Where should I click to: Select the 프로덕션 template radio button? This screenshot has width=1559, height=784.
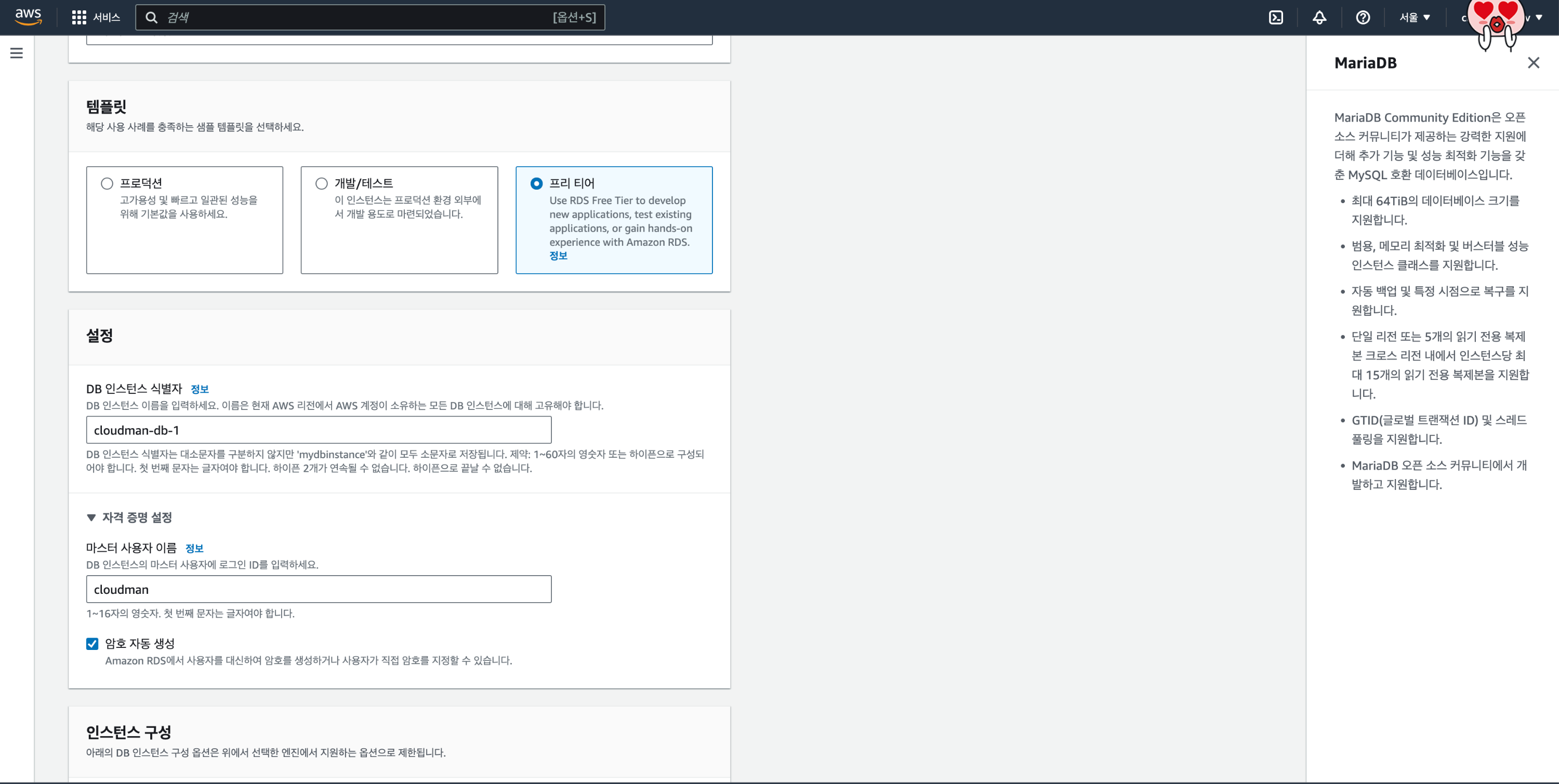point(107,183)
